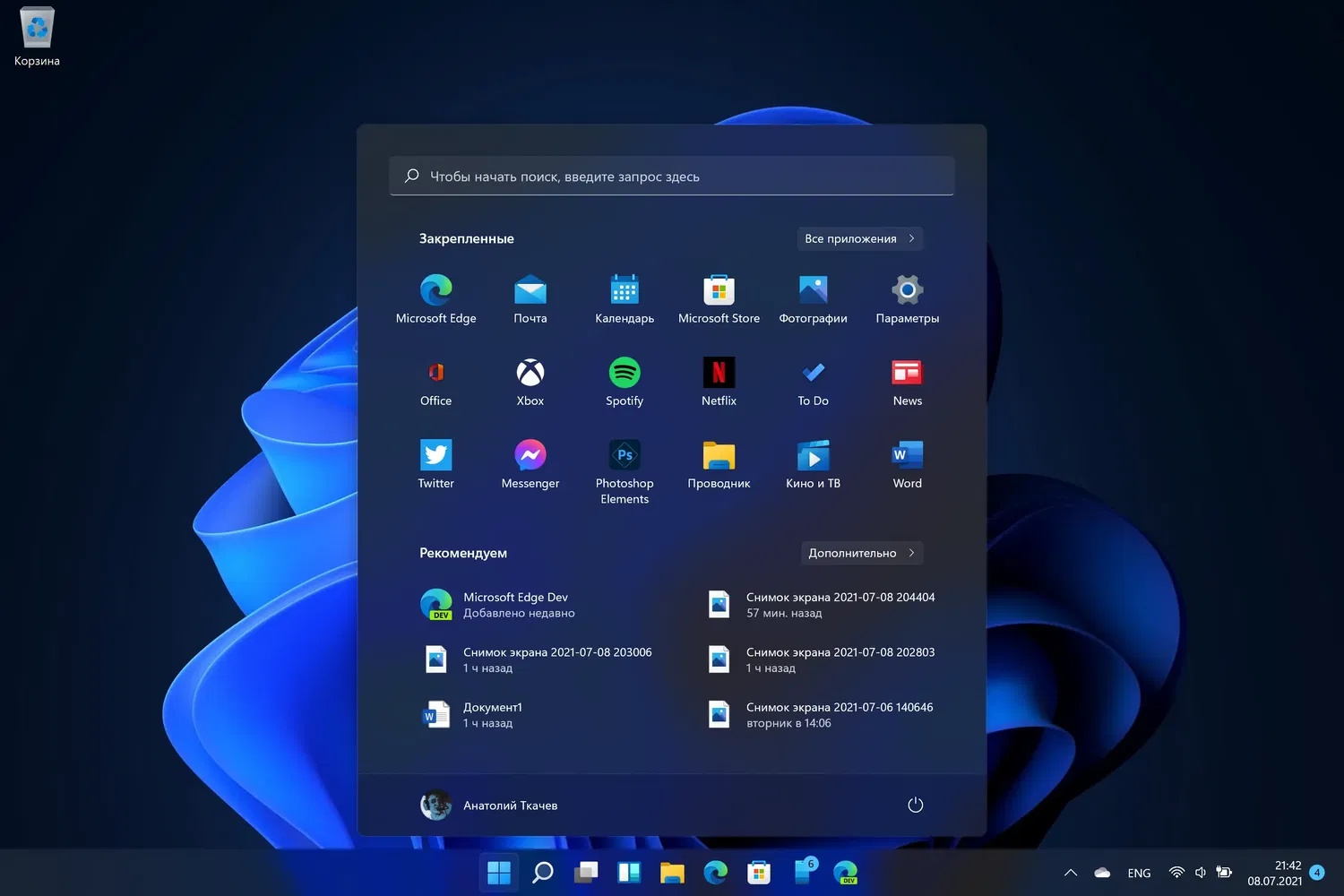Show hidden system tray icons chevron

click(x=1070, y=873)
